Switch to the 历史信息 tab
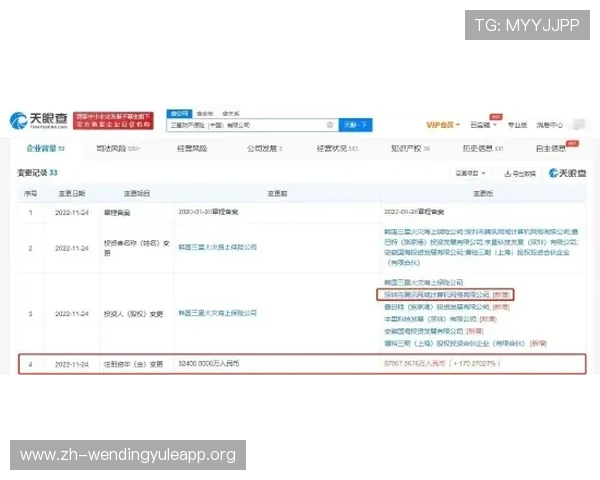The height and width of the screenshot is (480, 600). [x=483, y=149]
